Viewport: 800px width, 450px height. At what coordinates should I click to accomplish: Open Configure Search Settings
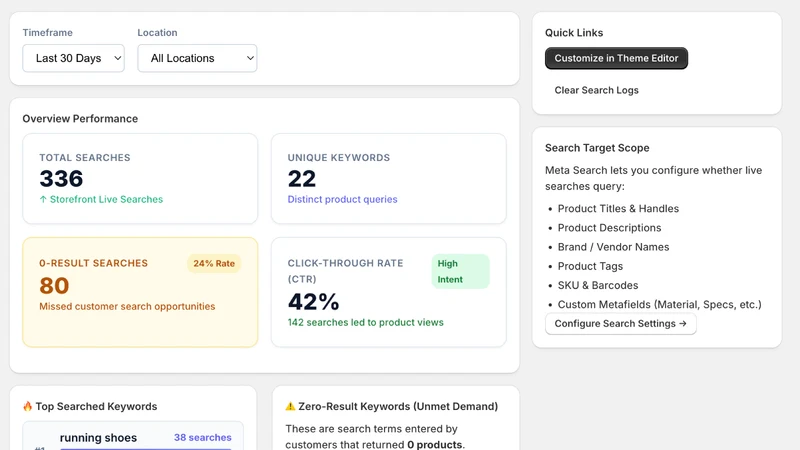620,323
